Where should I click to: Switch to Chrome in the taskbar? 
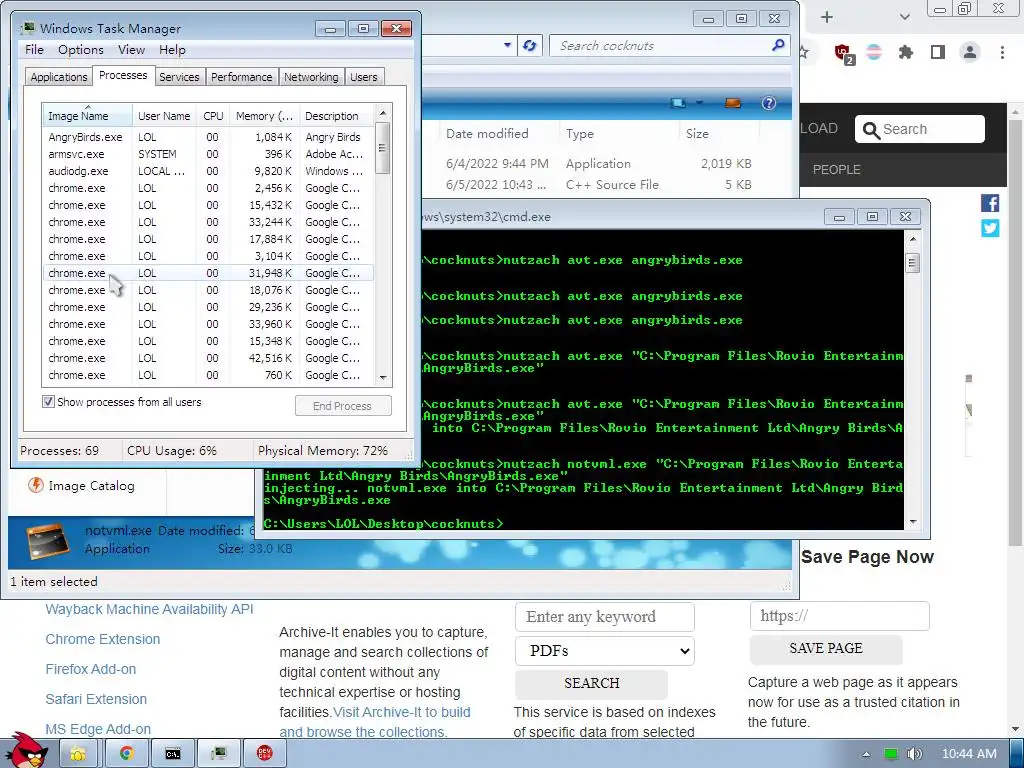pyautogui.click(x=126, y=754)
